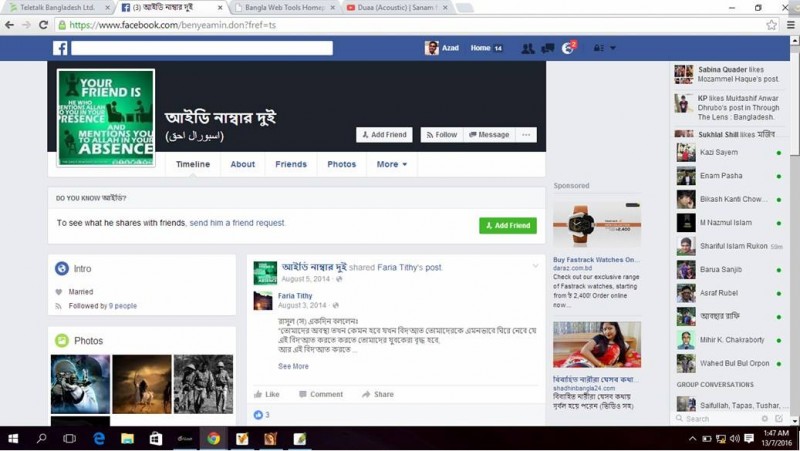Reload the page with Chrome's refresh icon

pos(44,24)
